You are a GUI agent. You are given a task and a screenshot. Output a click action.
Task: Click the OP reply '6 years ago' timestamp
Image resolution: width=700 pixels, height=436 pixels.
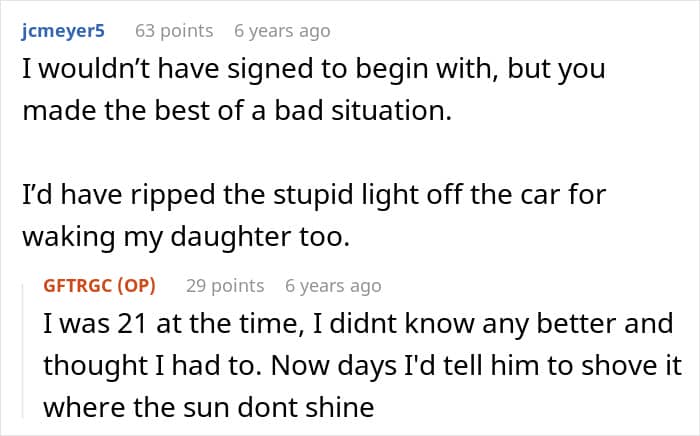(333, 286)
